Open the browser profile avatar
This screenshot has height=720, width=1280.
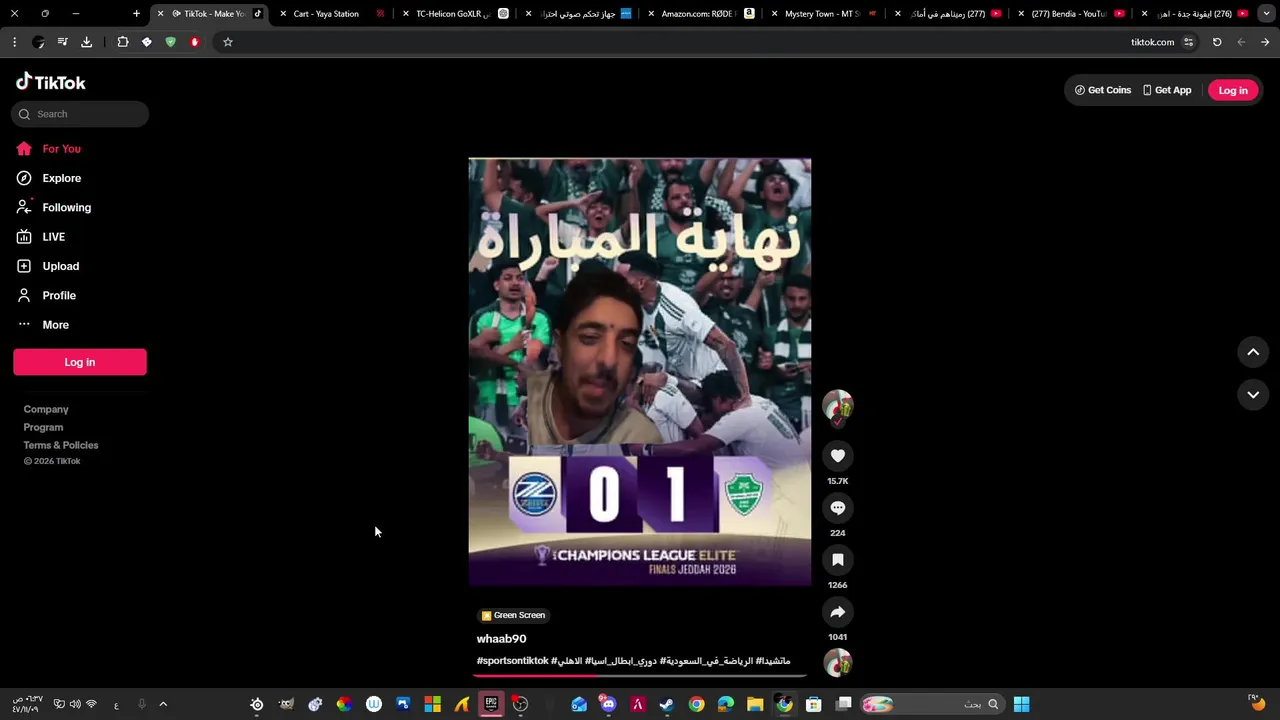coord(38,42)
